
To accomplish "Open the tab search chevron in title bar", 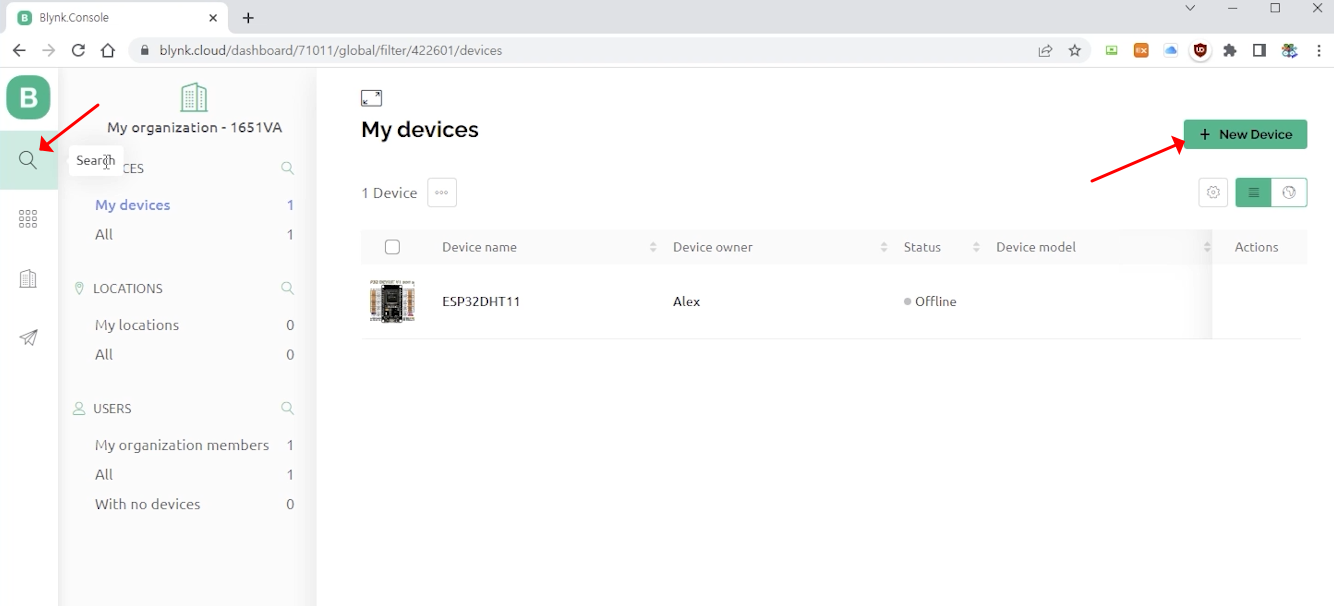I will (1190, 8).
